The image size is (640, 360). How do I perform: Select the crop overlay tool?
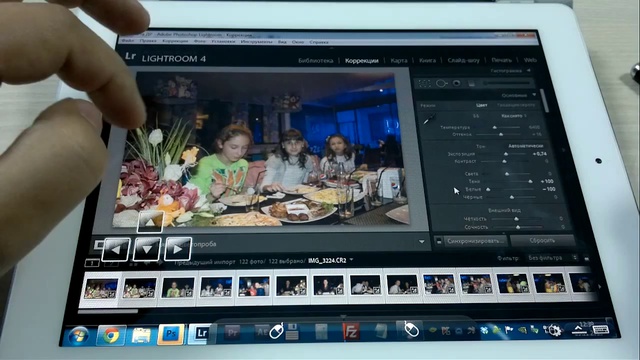point(424,83)
